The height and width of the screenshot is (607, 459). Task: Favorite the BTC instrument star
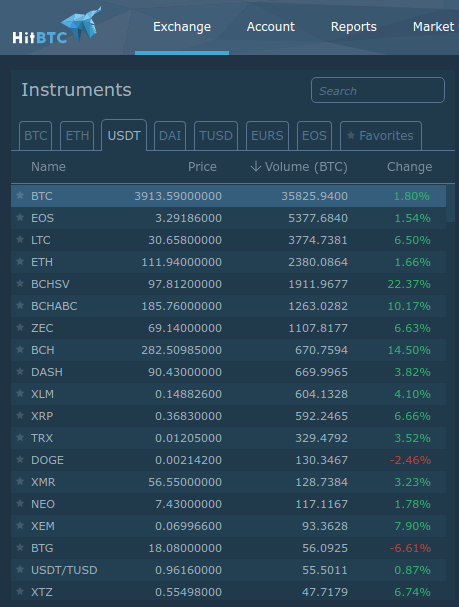pyautogui.click(x=20, y=195)
